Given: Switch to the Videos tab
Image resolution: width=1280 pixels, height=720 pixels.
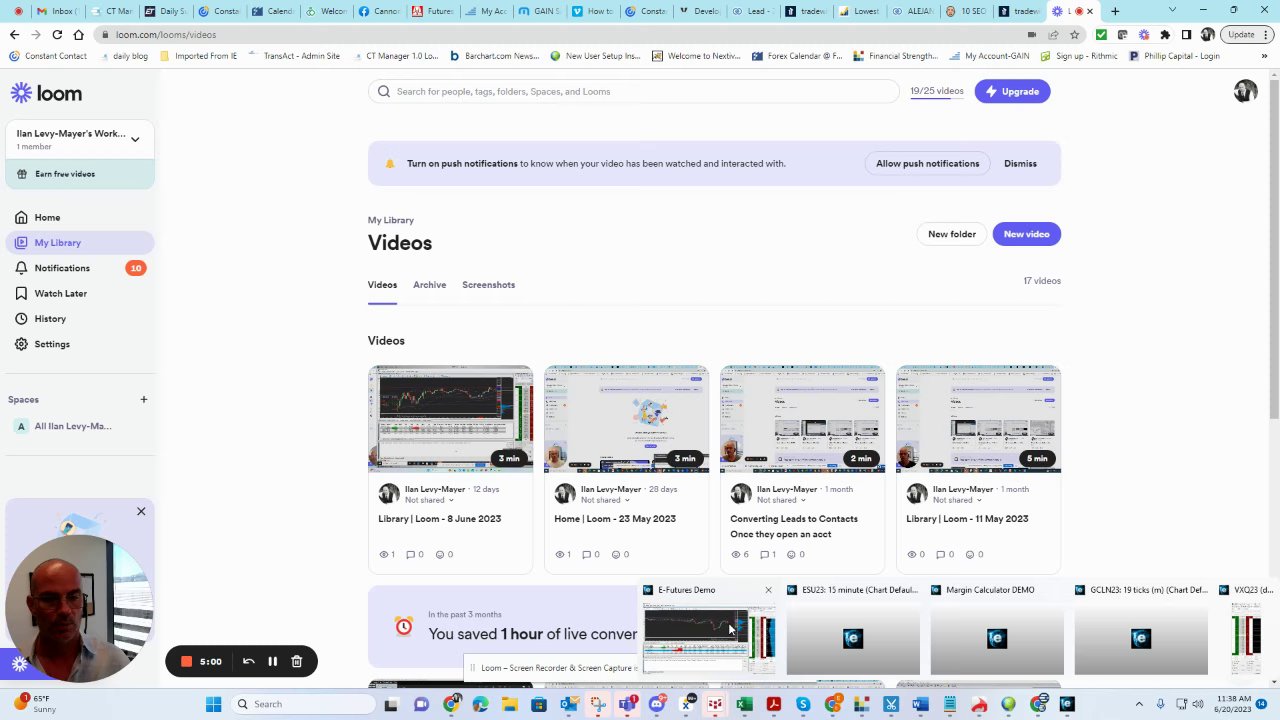Looking at the screenshot, I should point(382,285).
